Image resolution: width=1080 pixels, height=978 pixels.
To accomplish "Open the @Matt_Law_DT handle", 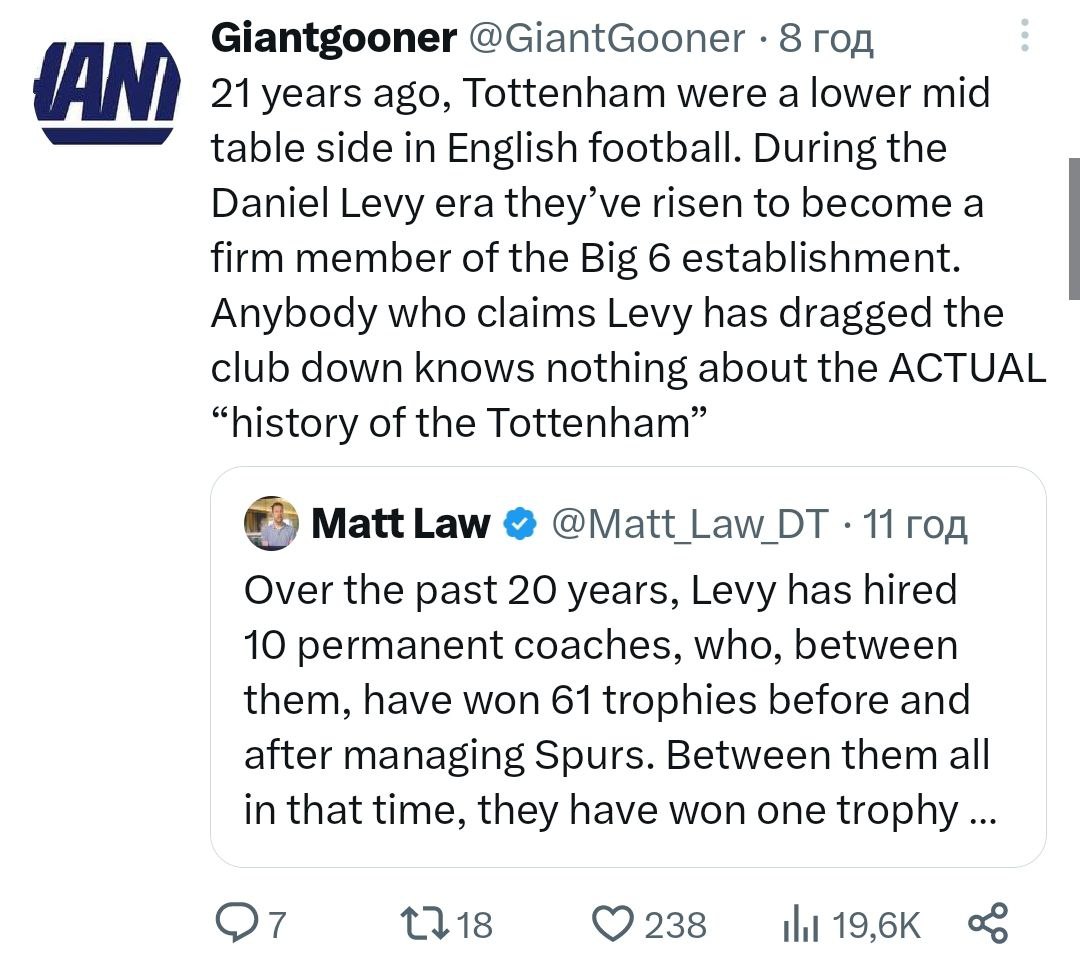I will pos(691,523).
